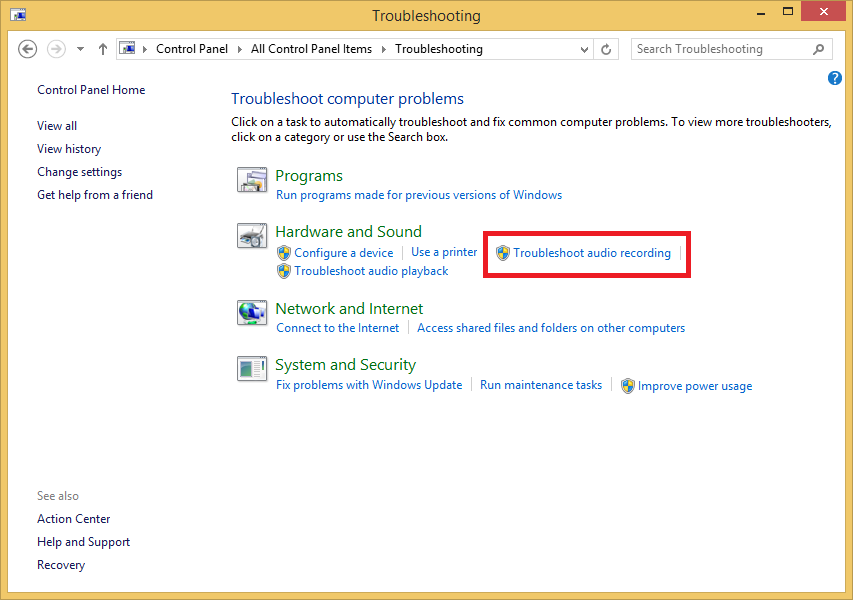Open Improve power usage troubleshooter

point(695,386)
